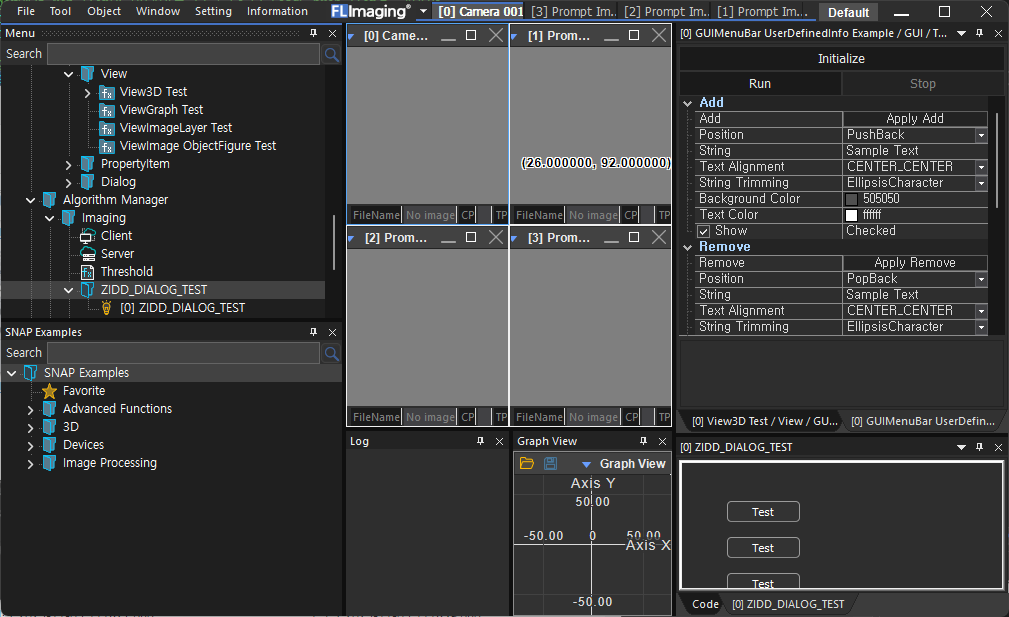Click the ViewImage ObjectFigure Test fx icon
The height and width of the screenshot is (617, 1009).
pyautogui.click(x=107, y=147)
